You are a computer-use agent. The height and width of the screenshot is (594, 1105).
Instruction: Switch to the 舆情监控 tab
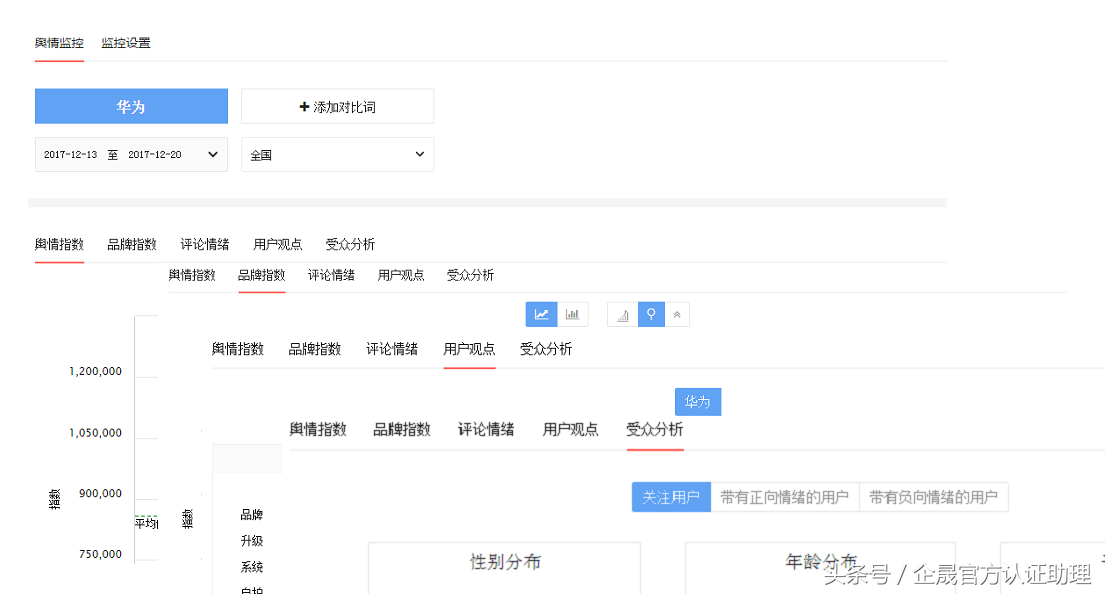click(x=59, y=43)
